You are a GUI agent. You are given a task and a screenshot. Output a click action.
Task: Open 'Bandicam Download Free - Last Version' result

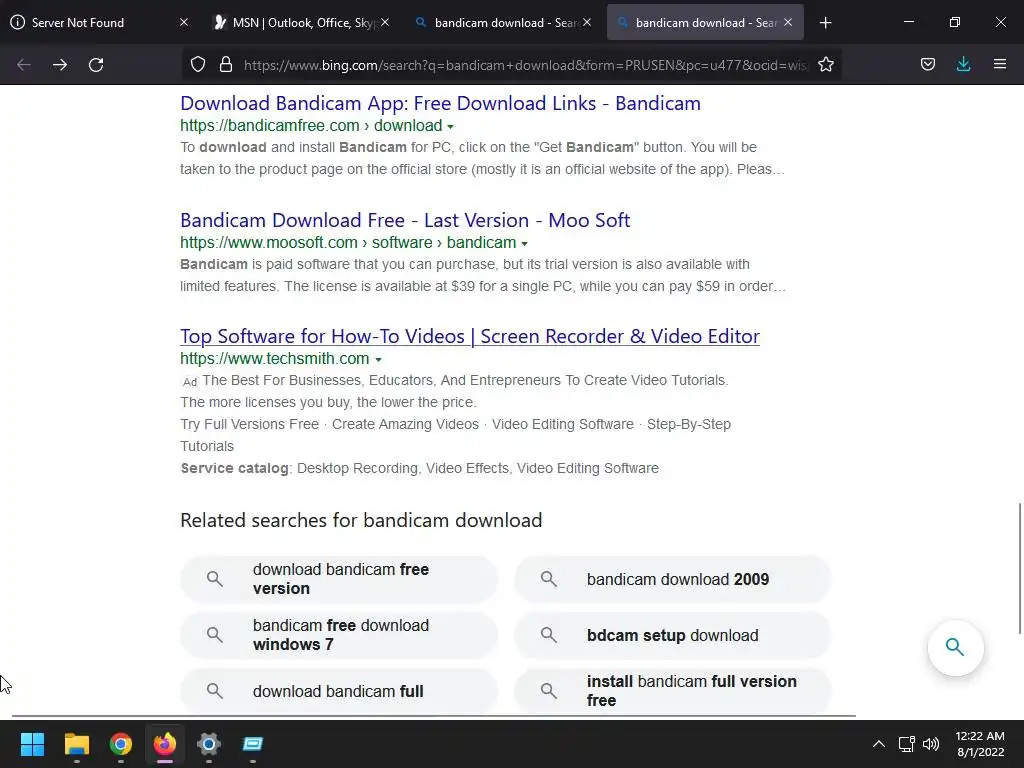405,220
